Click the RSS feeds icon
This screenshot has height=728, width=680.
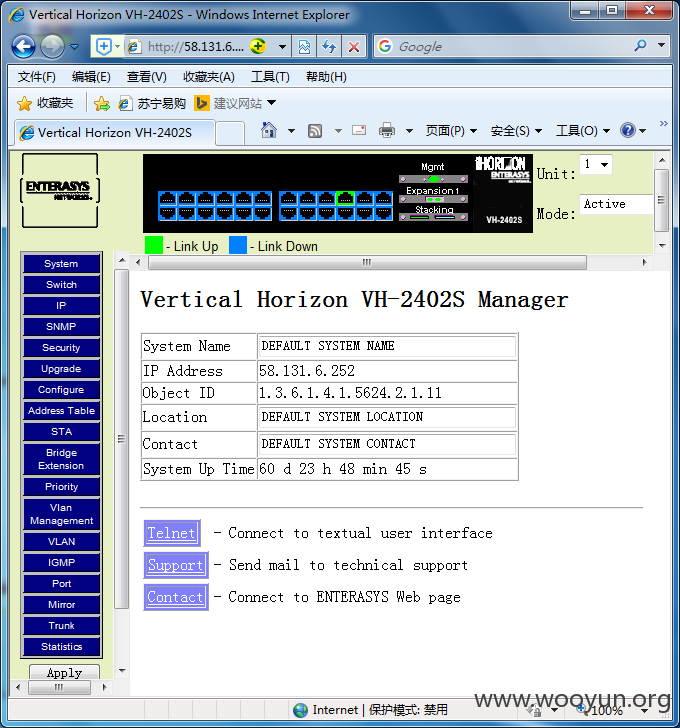pos(315,131)
